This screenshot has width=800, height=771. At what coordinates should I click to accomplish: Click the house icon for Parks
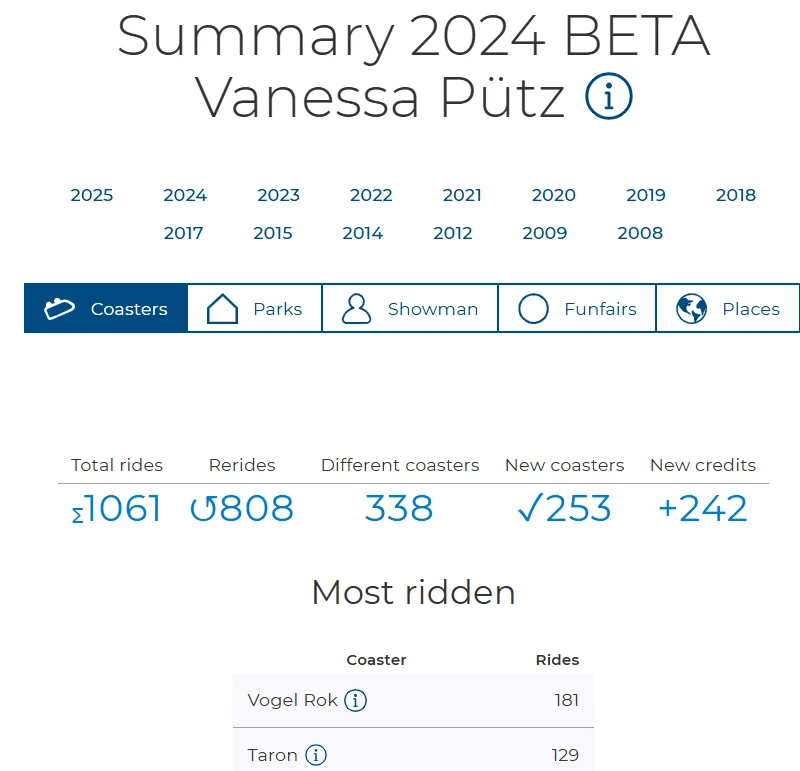tap(222, 309)
